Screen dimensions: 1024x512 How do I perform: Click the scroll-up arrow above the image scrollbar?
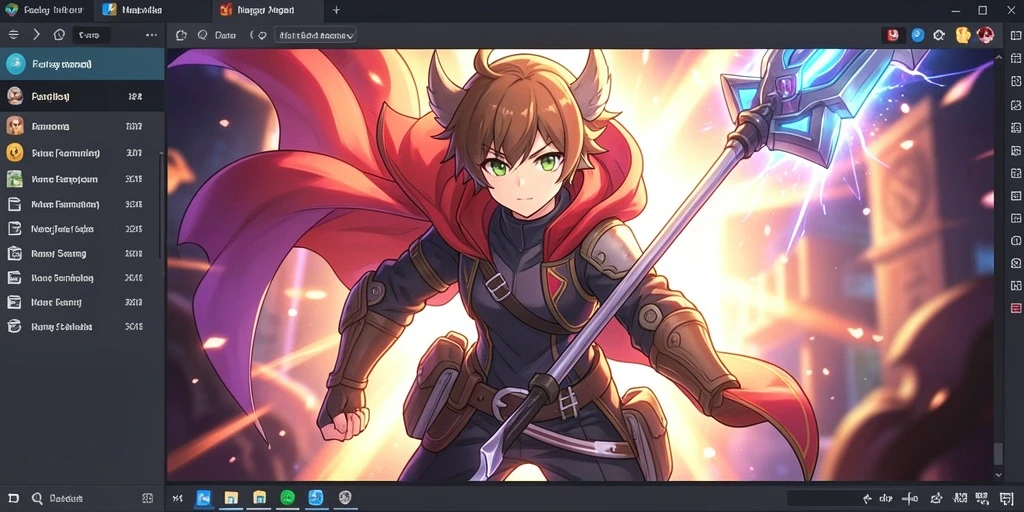998,57
